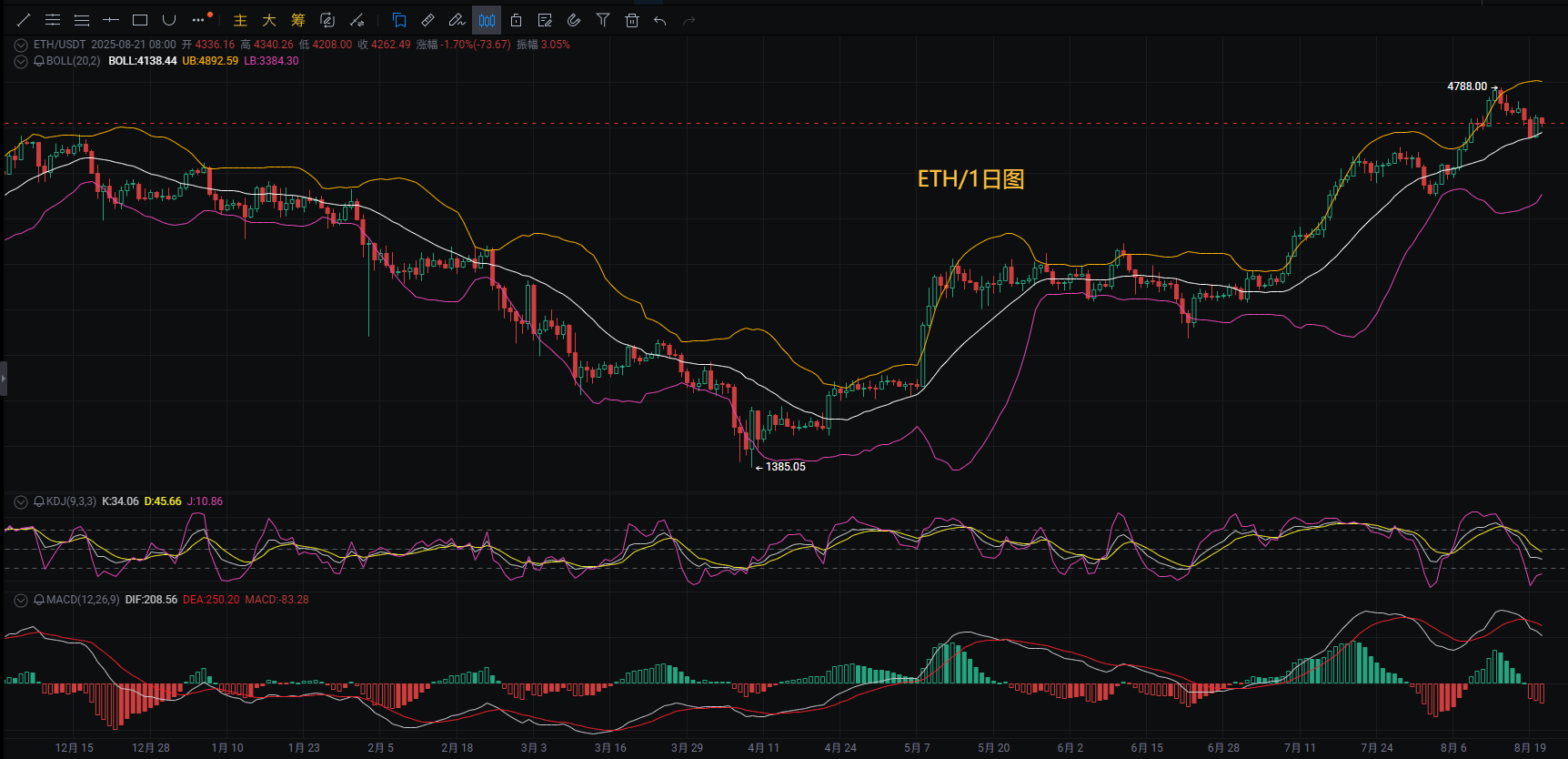
Task: Collapse the MACD(12,26,9) indicator chevron
Action: (x=21, y=600)
